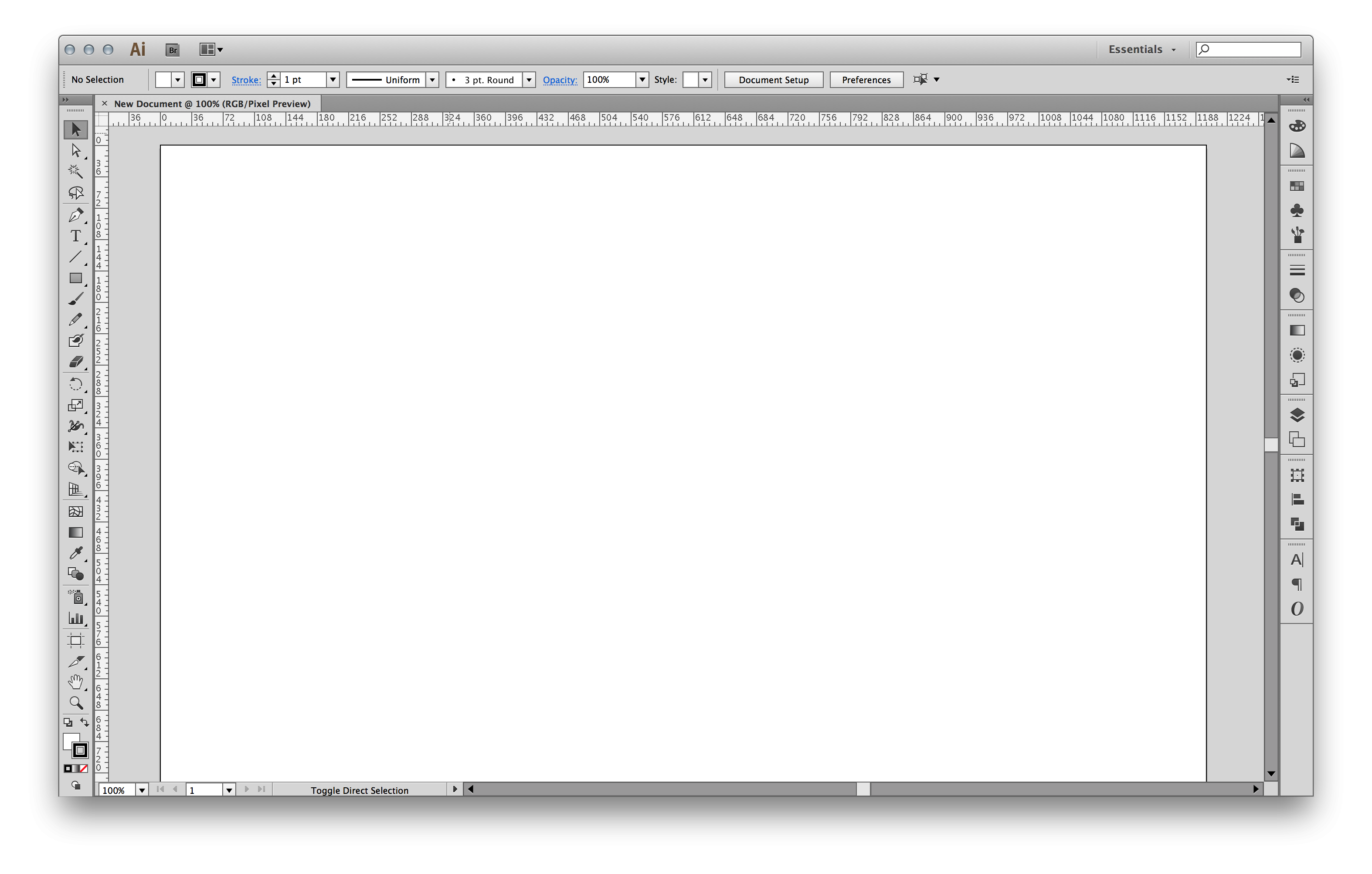
Task: Pick the Slice tool
Action: coord(75,661)
